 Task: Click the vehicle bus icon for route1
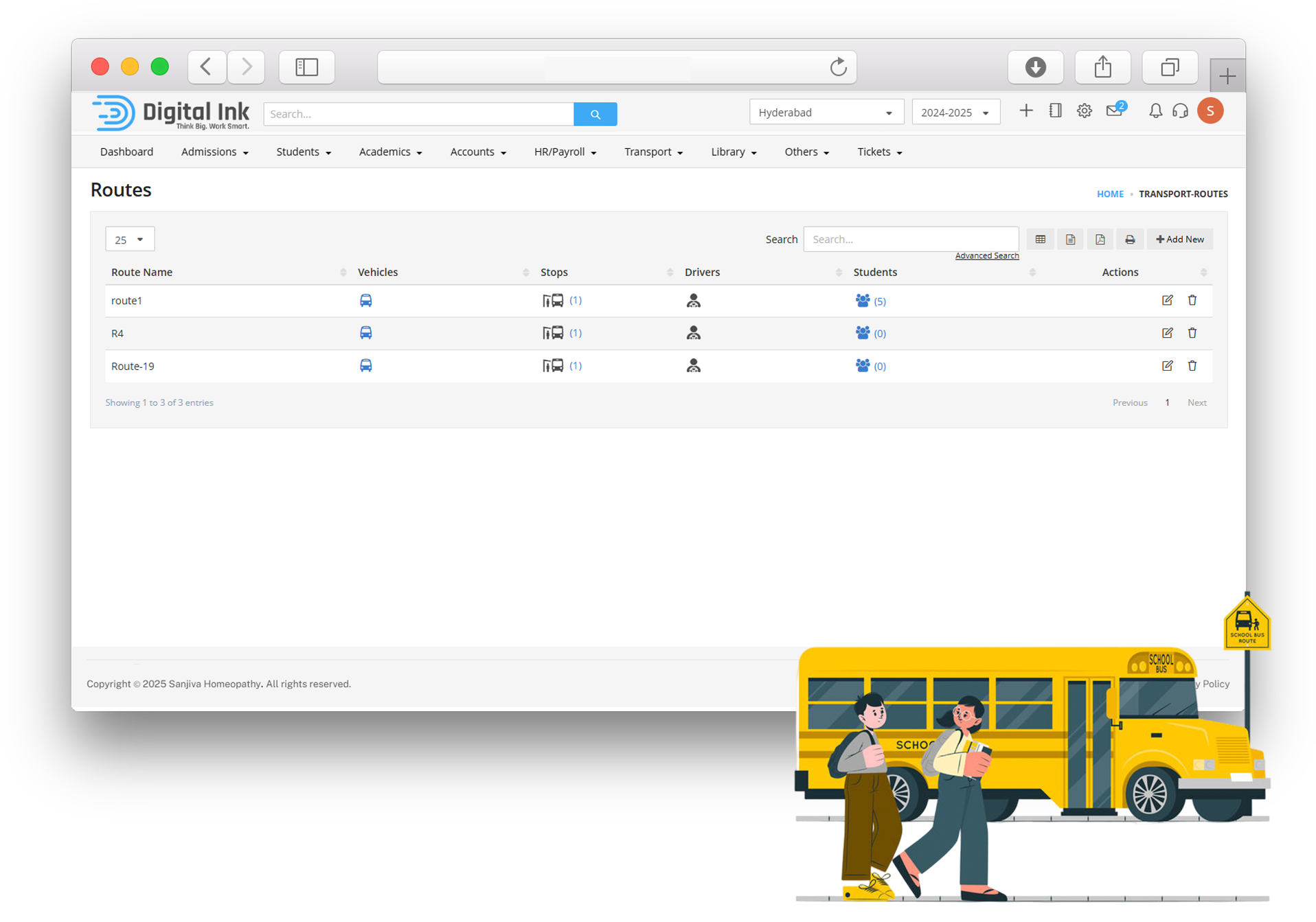365,301
